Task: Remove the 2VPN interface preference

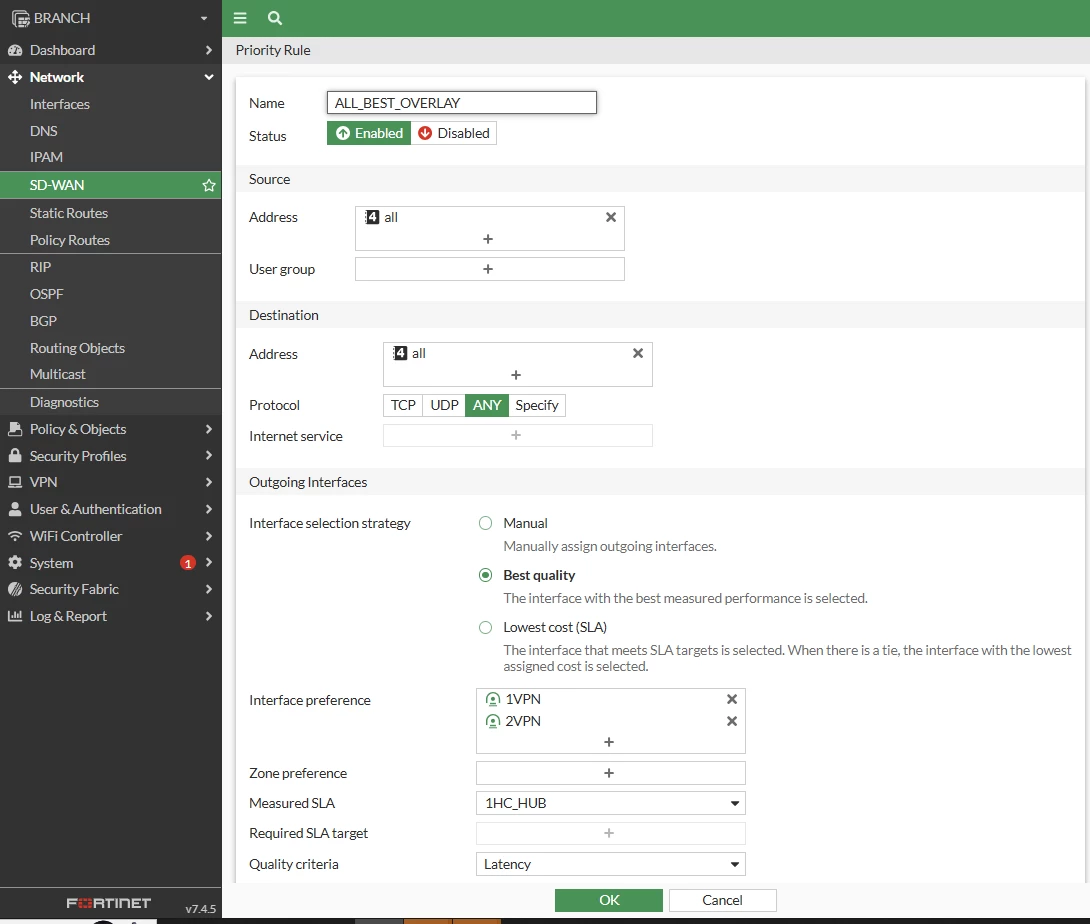Action: click(732, 721)
